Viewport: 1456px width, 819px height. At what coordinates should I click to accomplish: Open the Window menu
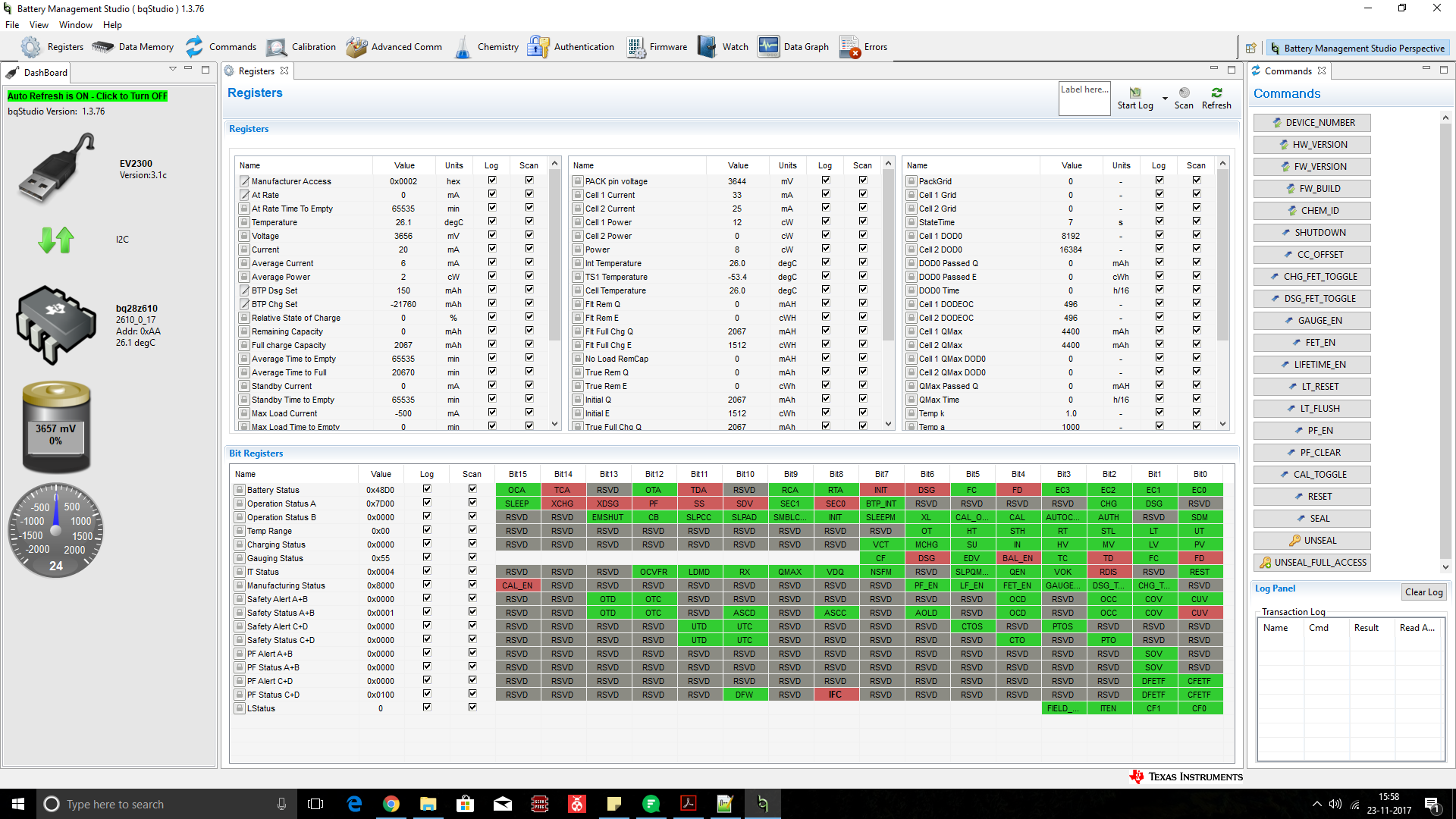[x=75, y=25]
